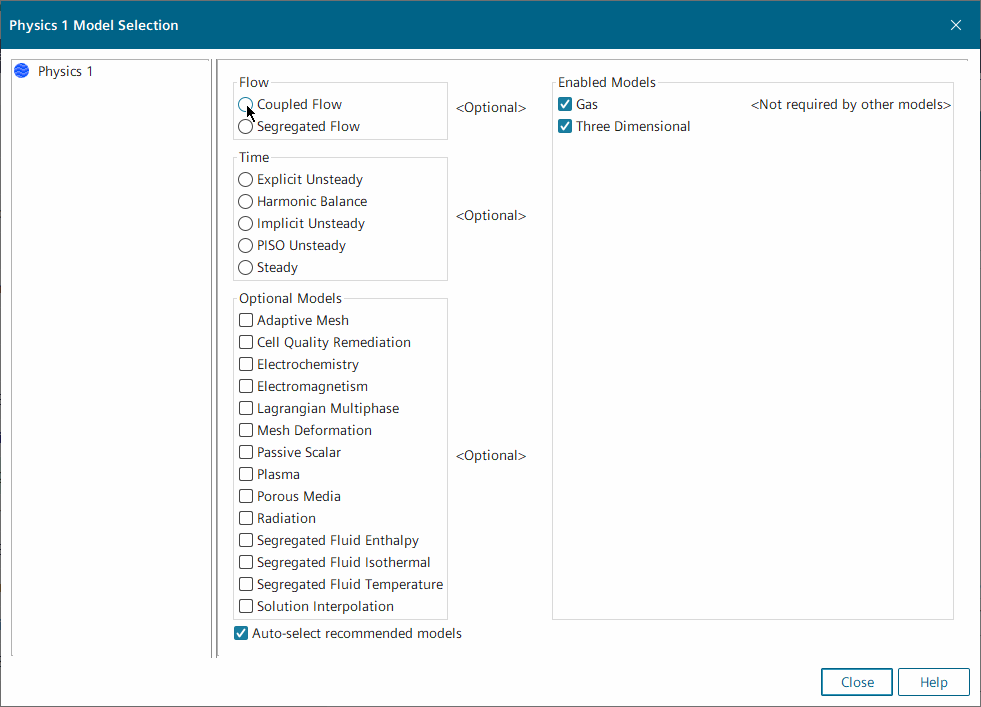Click the Physics 1 continuum icon
This screenshot has height=707, width=981.
(22, 72)
